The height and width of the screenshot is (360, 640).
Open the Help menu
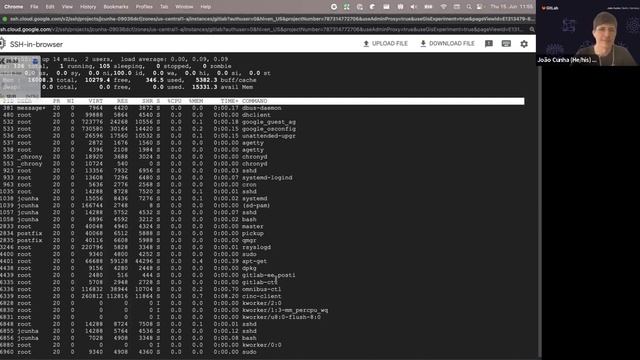[206, 7]
